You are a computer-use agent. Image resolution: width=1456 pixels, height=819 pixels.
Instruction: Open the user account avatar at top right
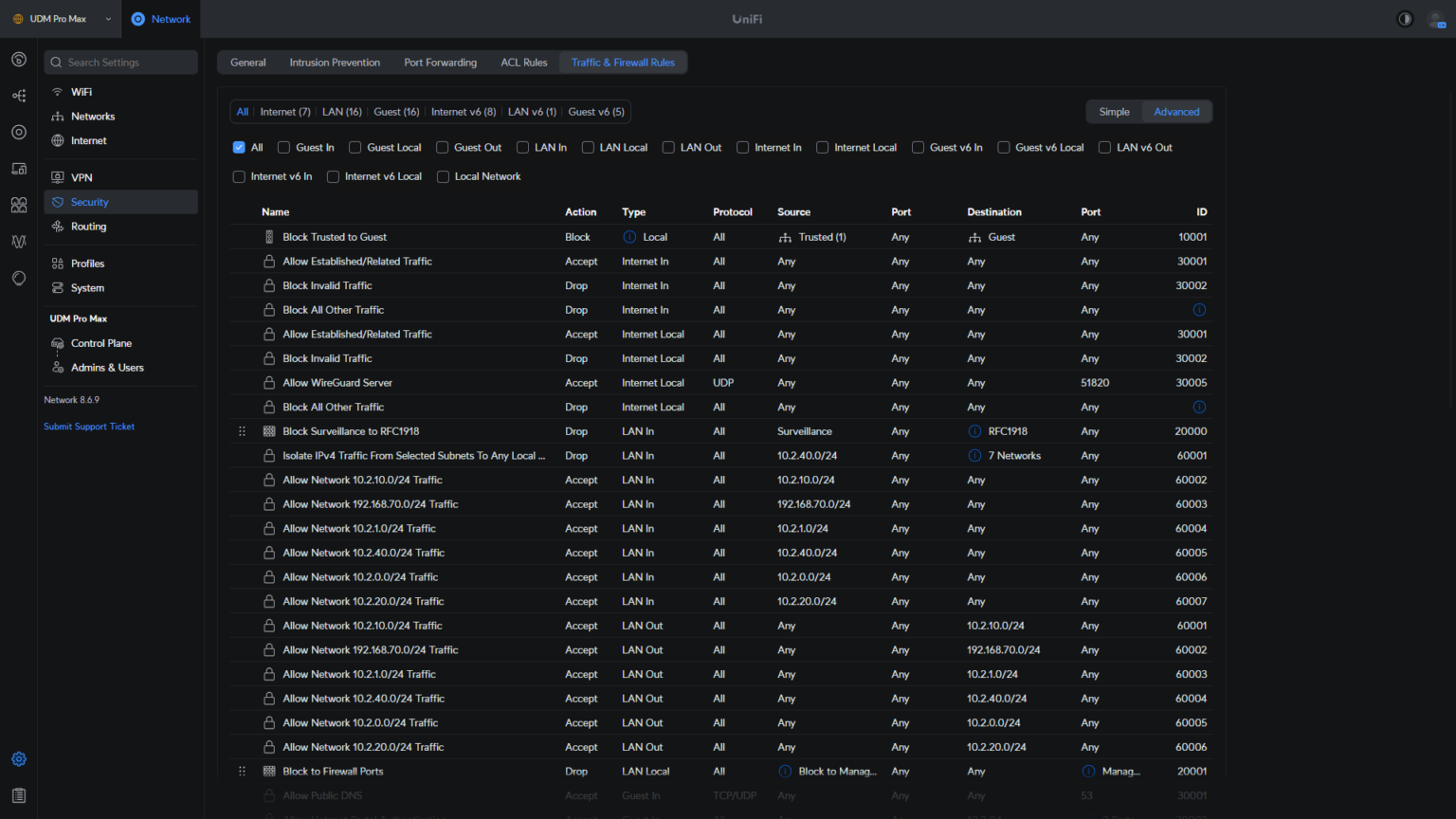pyautogui.click(x=1437, y=19)
